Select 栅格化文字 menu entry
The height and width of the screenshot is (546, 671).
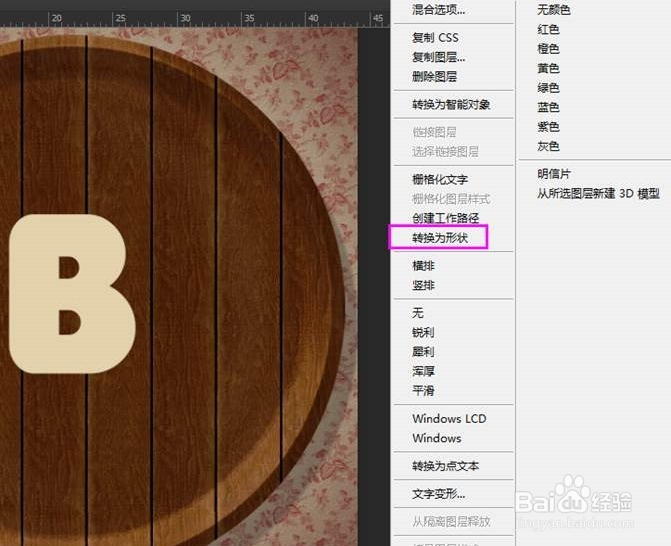pyautogui.click(x=440, y=179)
